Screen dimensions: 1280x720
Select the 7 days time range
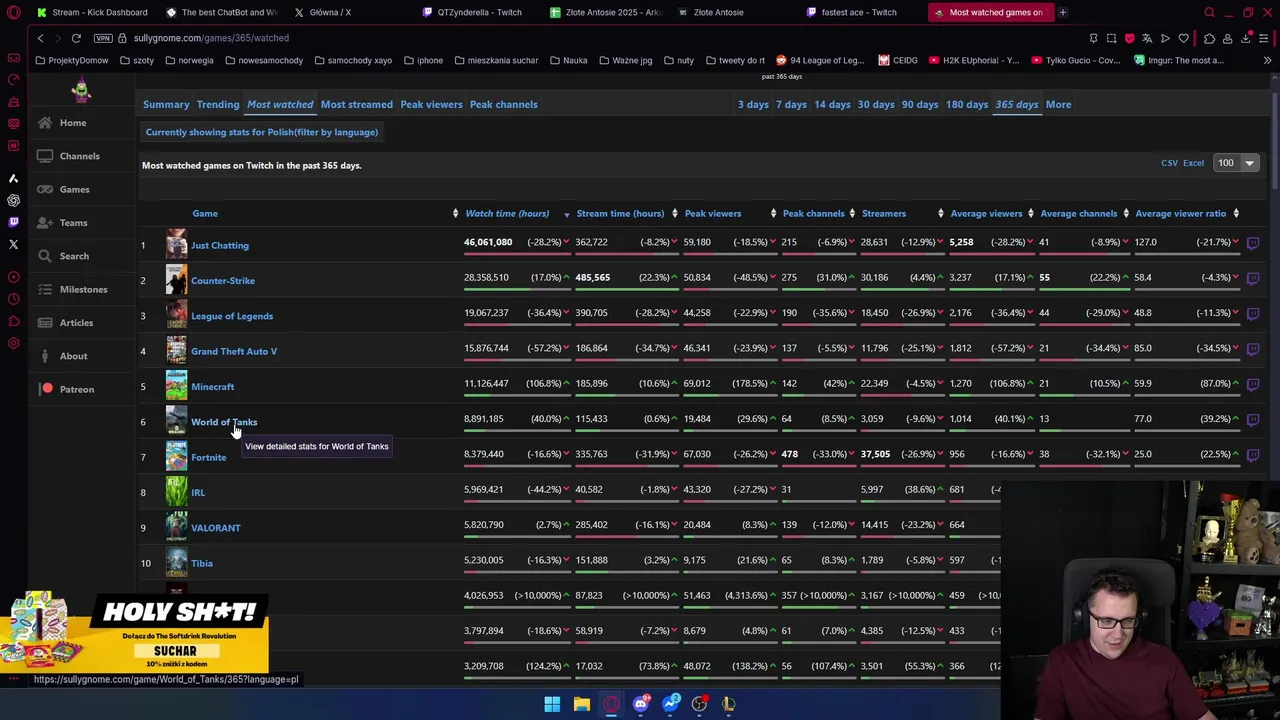click(791, 104)
